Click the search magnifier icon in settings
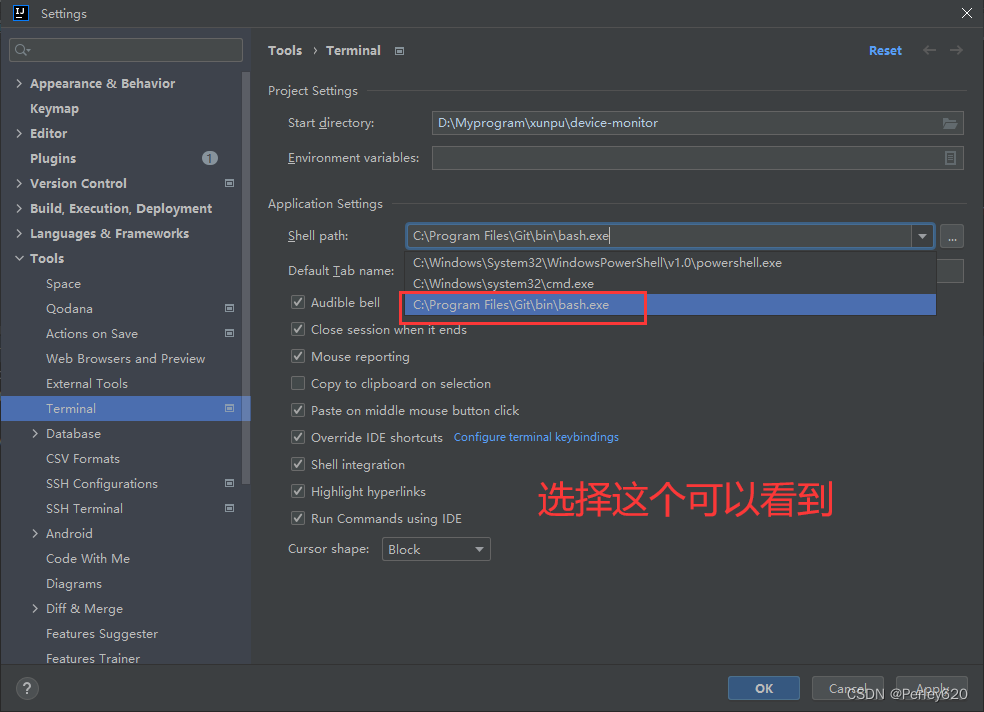 (x=22, y=50)
